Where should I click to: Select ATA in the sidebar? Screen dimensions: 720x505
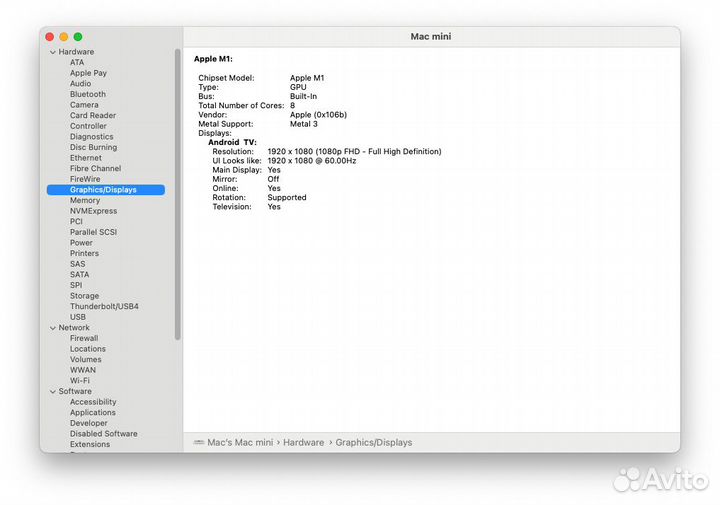point(77,62)
